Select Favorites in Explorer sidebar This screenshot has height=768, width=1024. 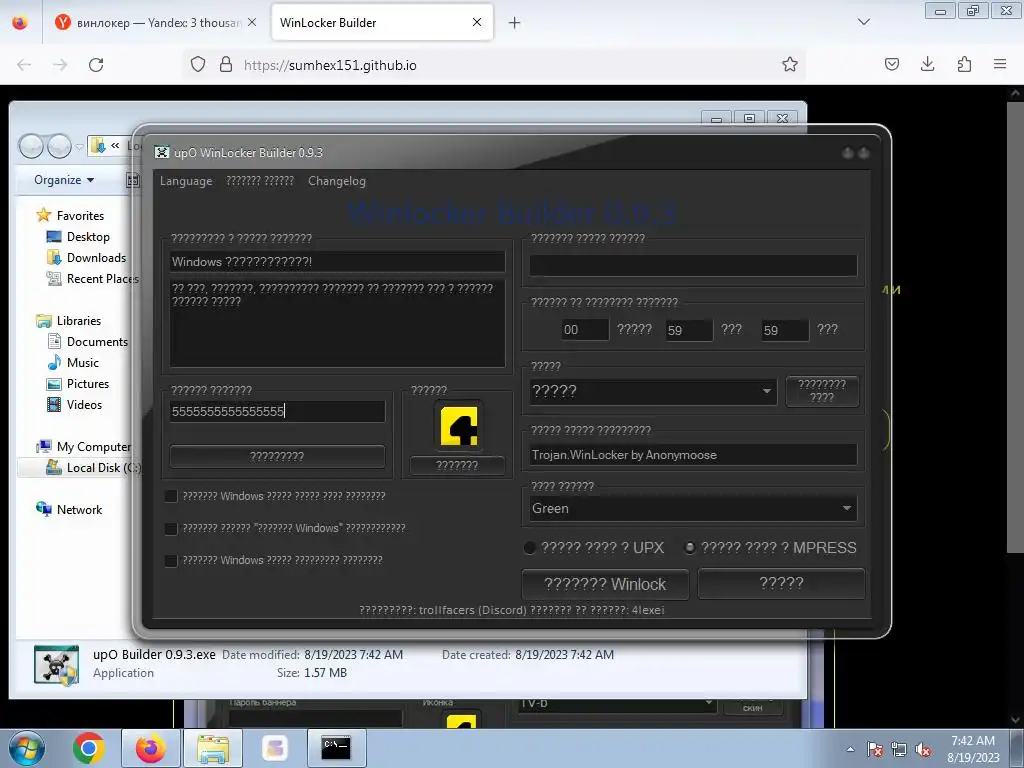click(x=80, y=216)
